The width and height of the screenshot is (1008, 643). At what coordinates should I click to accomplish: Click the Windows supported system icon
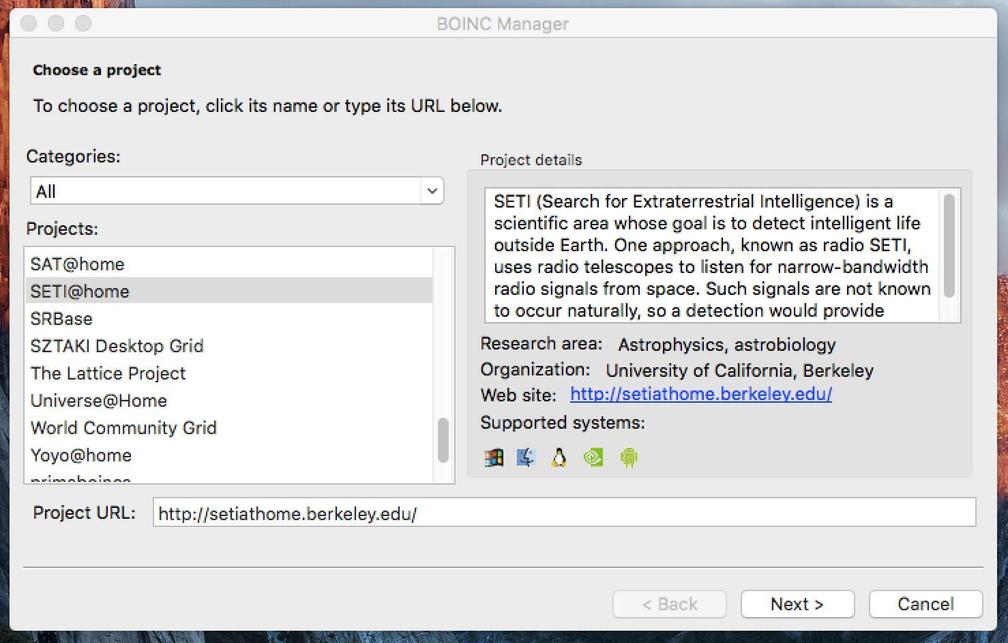click(494, 457)
